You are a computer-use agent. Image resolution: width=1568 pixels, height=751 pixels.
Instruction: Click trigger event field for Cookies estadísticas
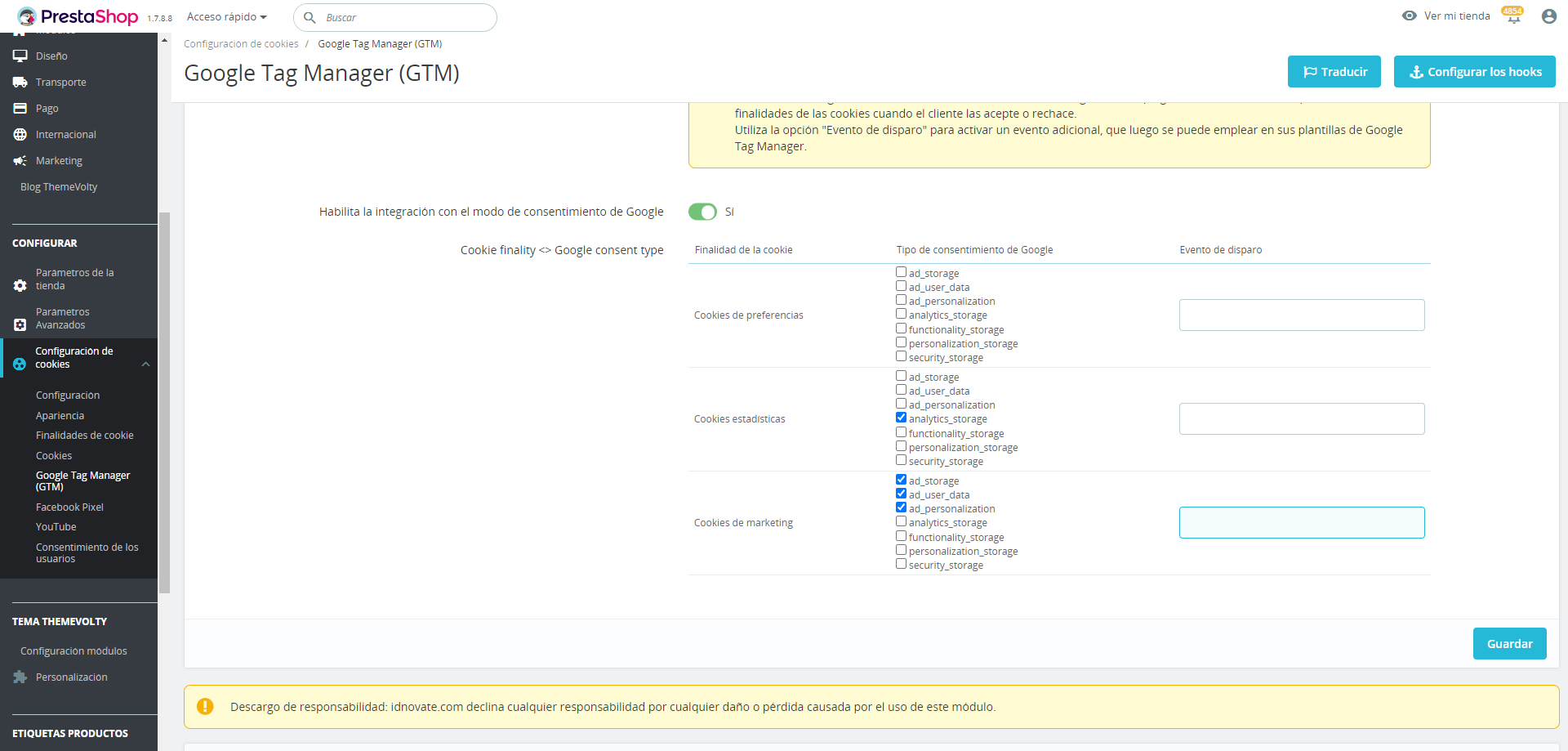point(1302,418)
